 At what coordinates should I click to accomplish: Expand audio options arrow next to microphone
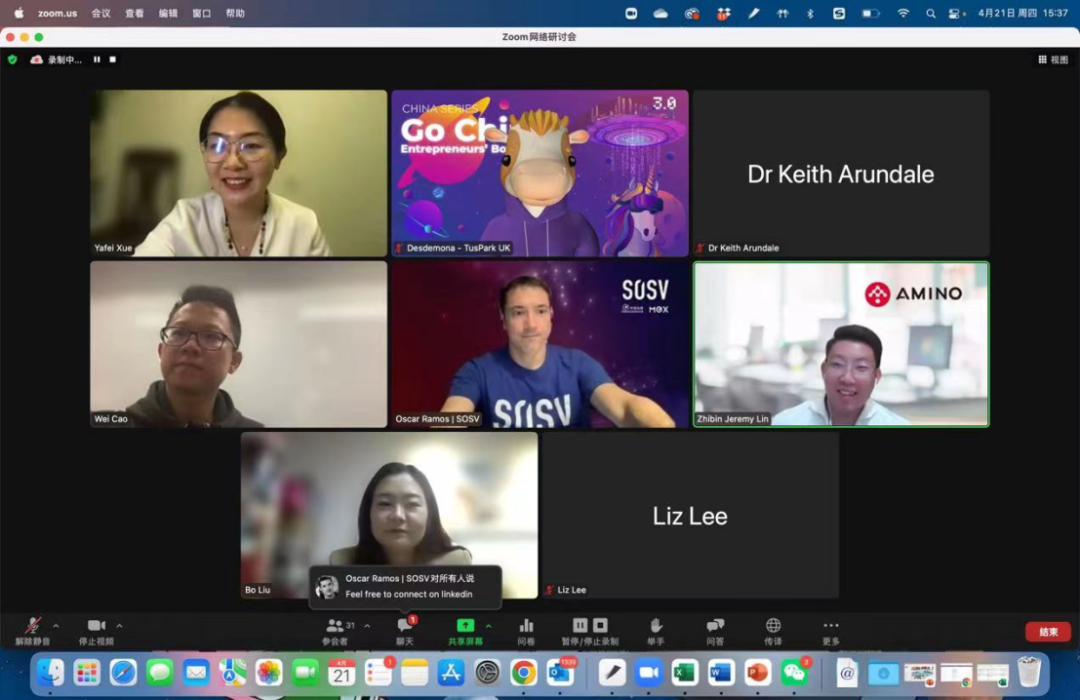[56, 626]
